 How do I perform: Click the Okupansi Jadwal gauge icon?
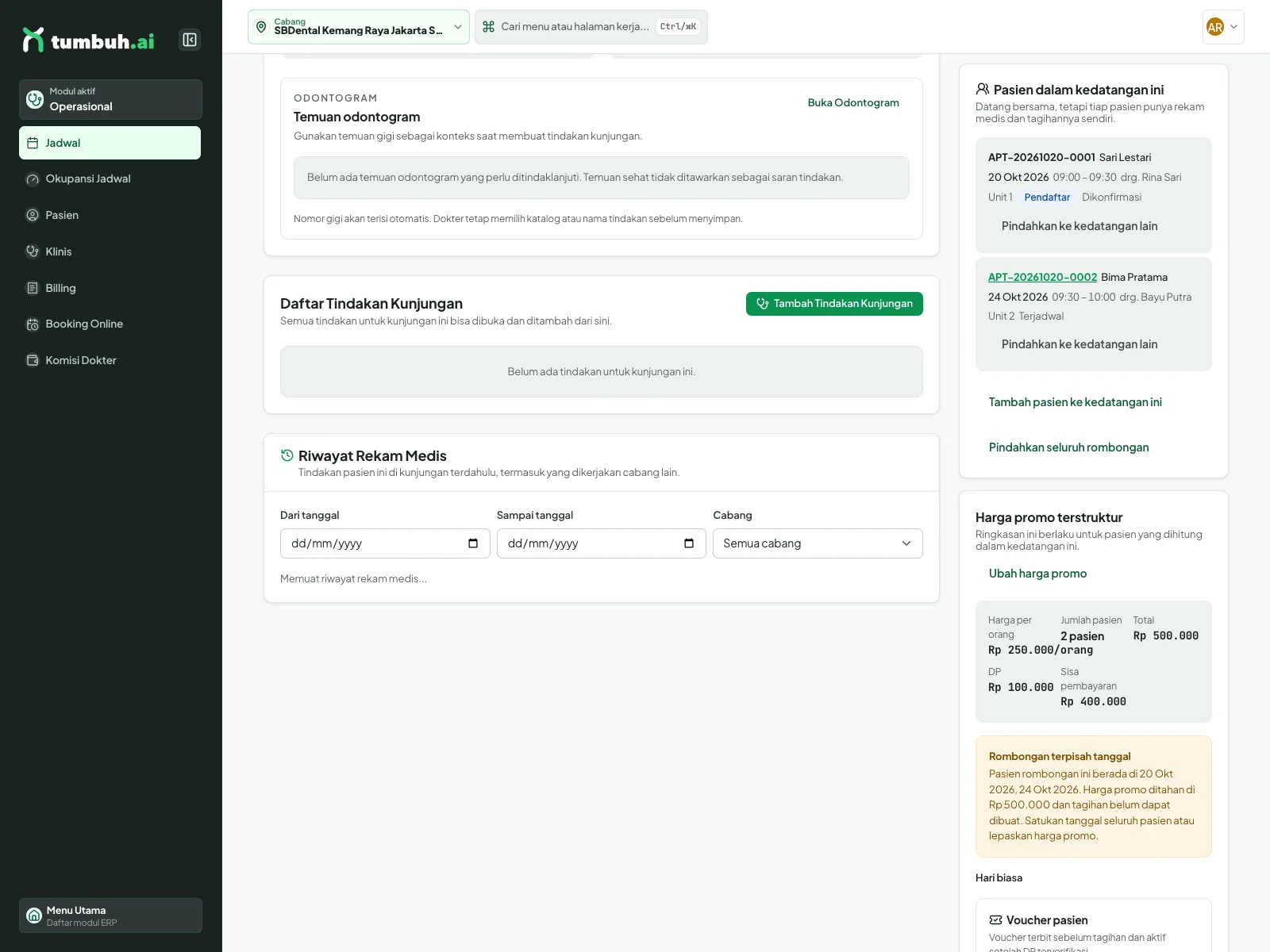point(33,179)
